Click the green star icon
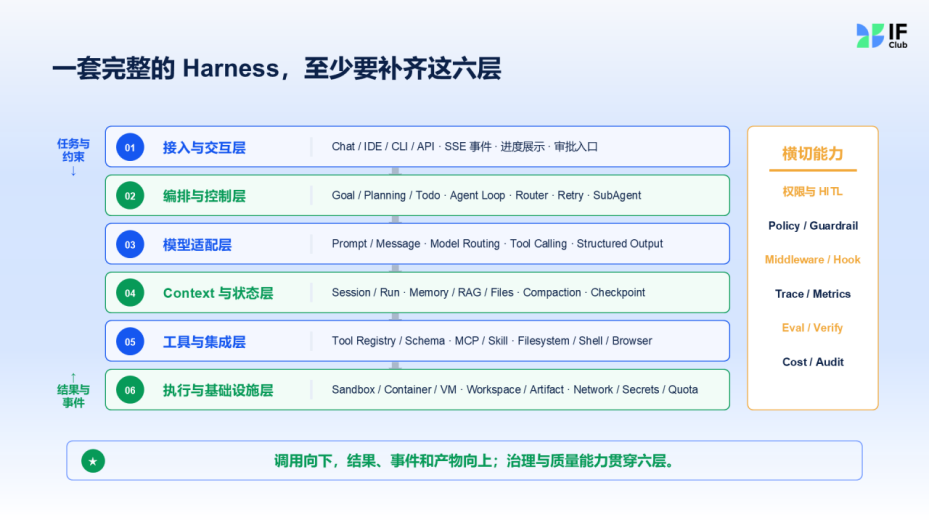Viewport: 929px width, 523px height. pyautogui.click(x=93, y=461)
